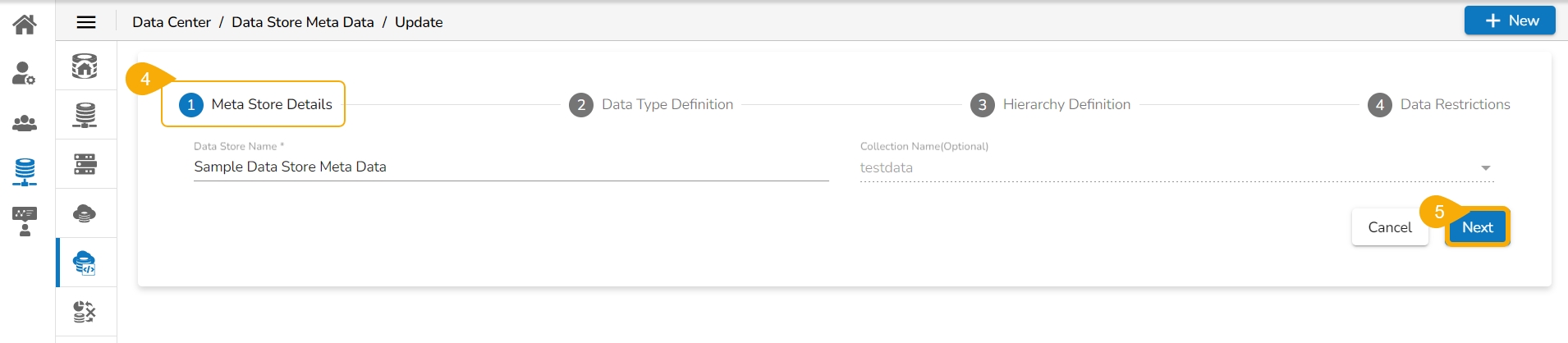Open the data sync chart icon
Image resolution: width=1568 pixels, height=343 pixels.
pyautogui.click(x=85, y=312)
